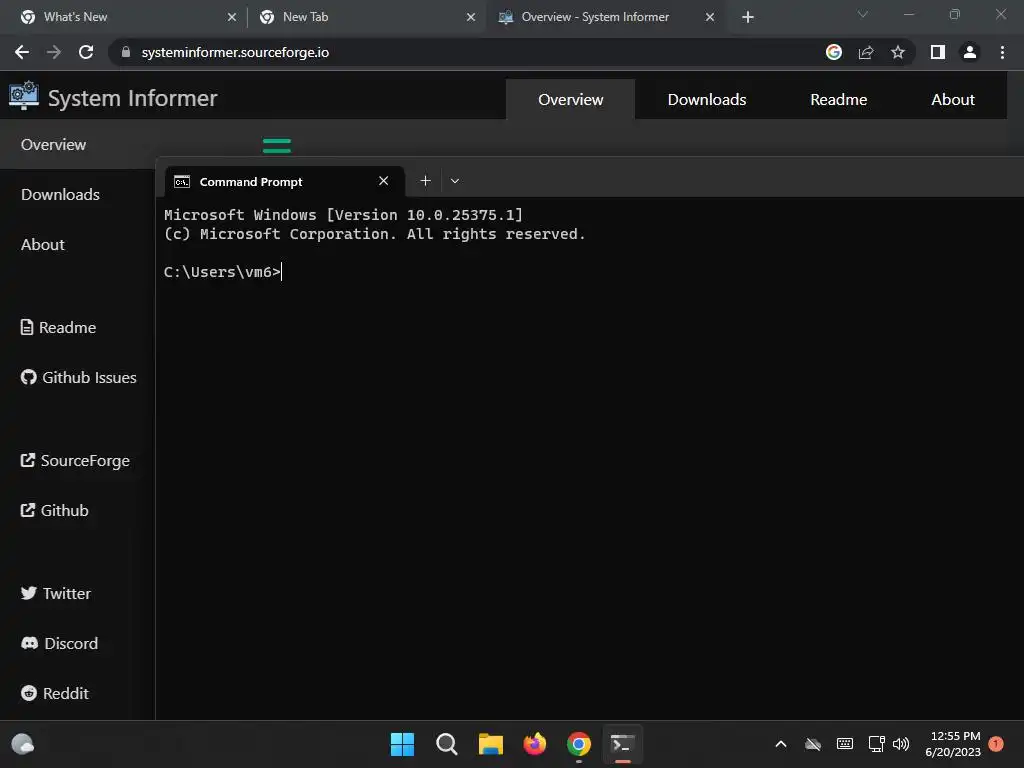Image resolution: width=1024 pixels, height=768 pixels.
Task: Open Chrome three-dot menu
Action: [x=1002, y=52]
